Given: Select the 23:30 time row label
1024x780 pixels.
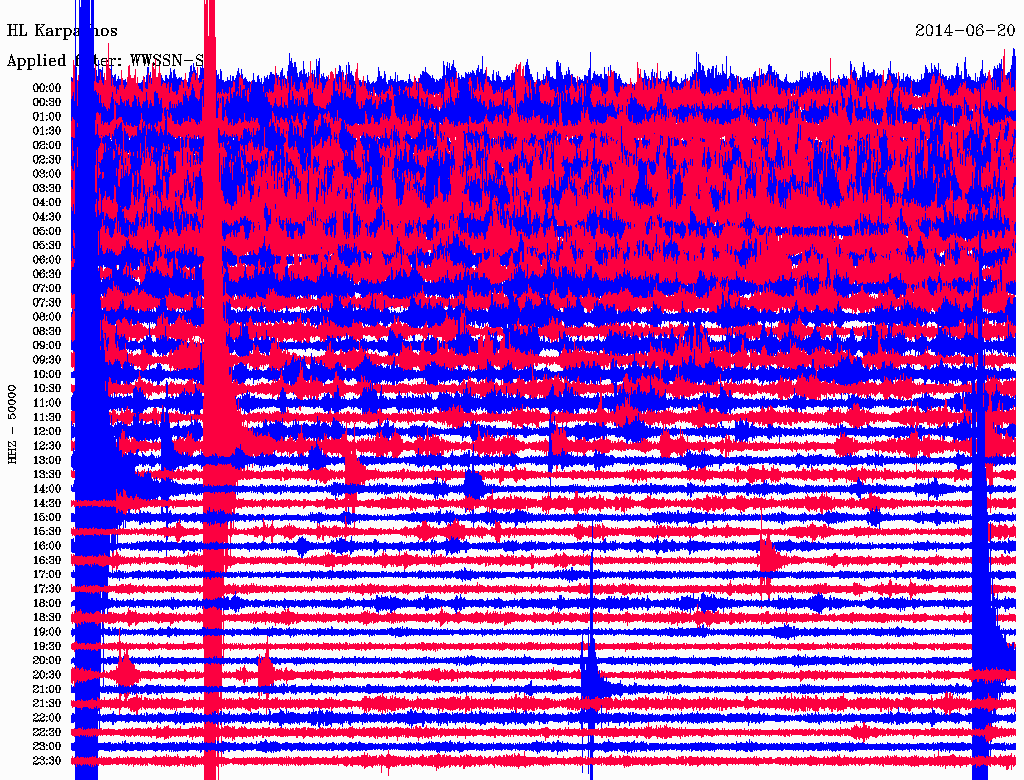Looking at the screenshot, I should (x=47, y=761).
